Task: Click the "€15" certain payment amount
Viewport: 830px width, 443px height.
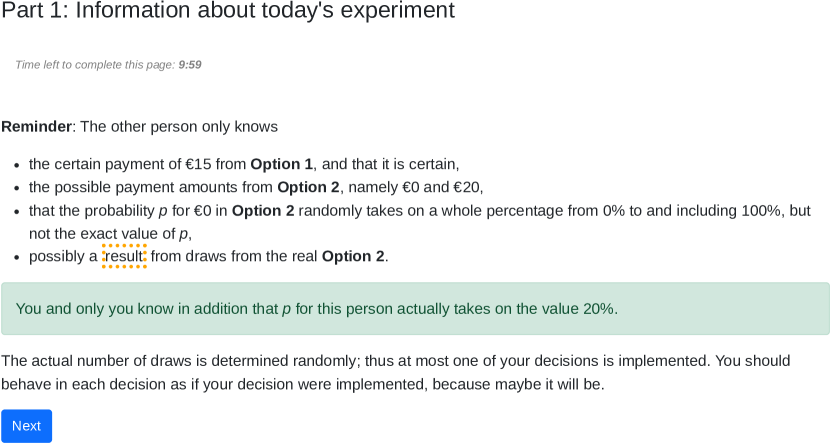Action: point(198,164)
